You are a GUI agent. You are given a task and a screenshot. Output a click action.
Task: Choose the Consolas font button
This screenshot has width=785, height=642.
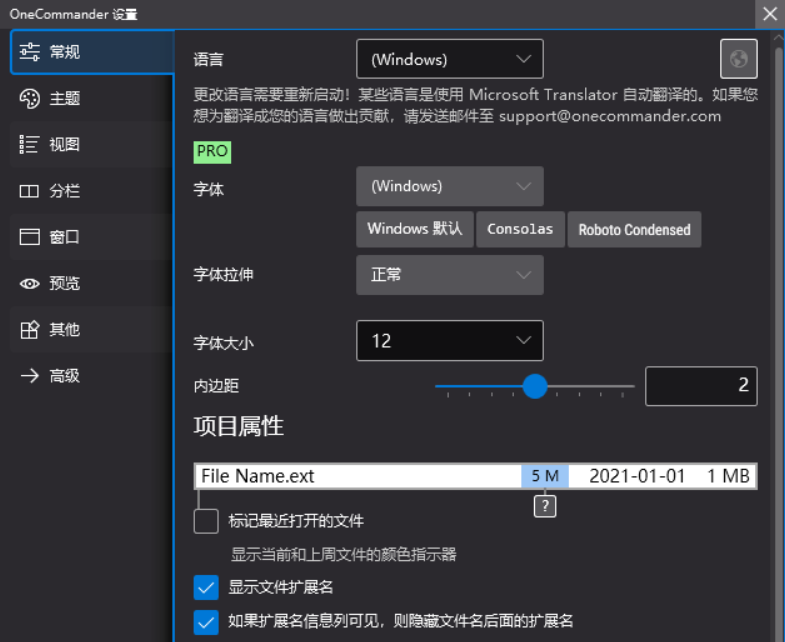click(520, 229)
